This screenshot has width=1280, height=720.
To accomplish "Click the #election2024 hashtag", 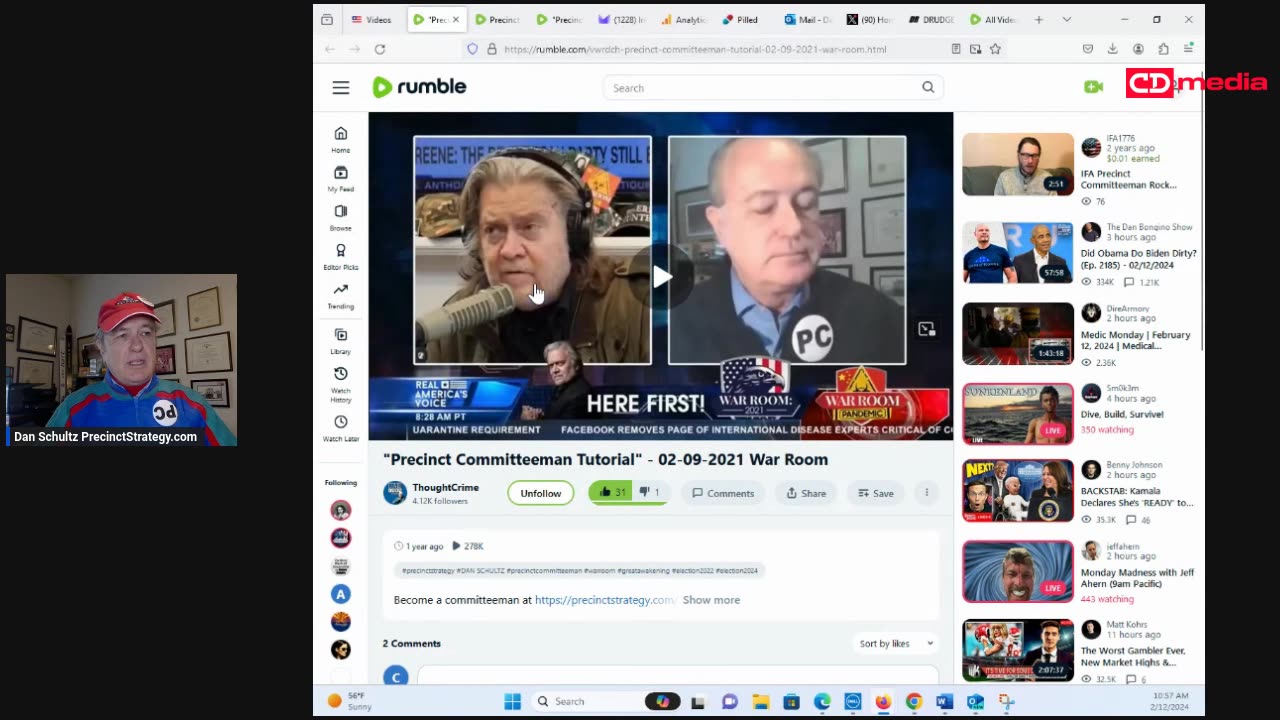I will 737,570.
